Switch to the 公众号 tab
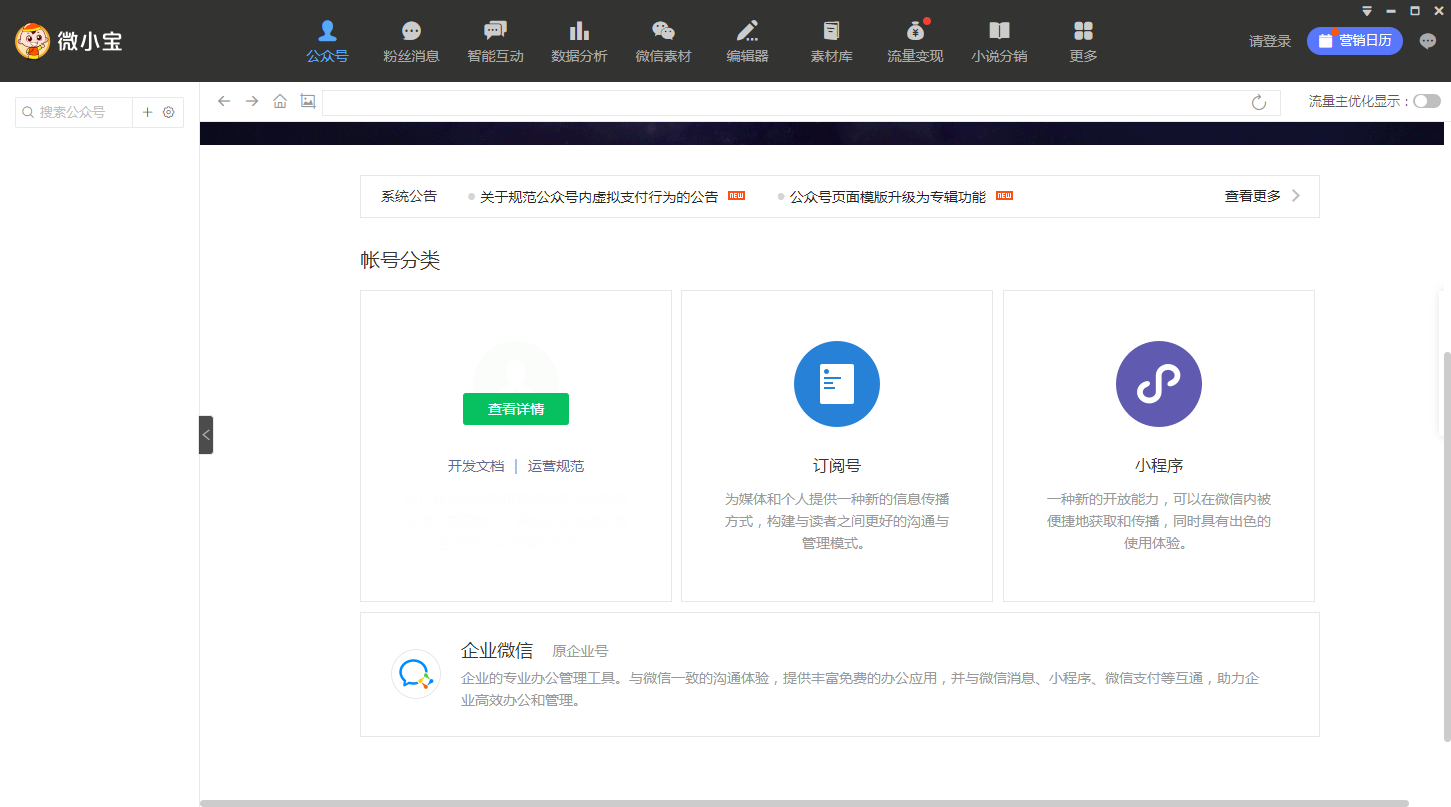Viewport: 1451px width, 807px height. click(x=327, y=42)
